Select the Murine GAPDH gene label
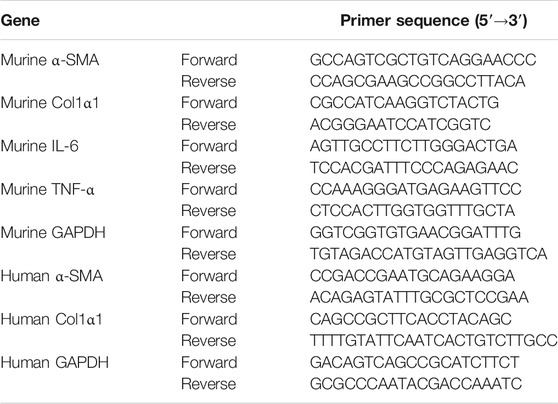The height and width of the screenshot is (404, 558). (53, 232)
